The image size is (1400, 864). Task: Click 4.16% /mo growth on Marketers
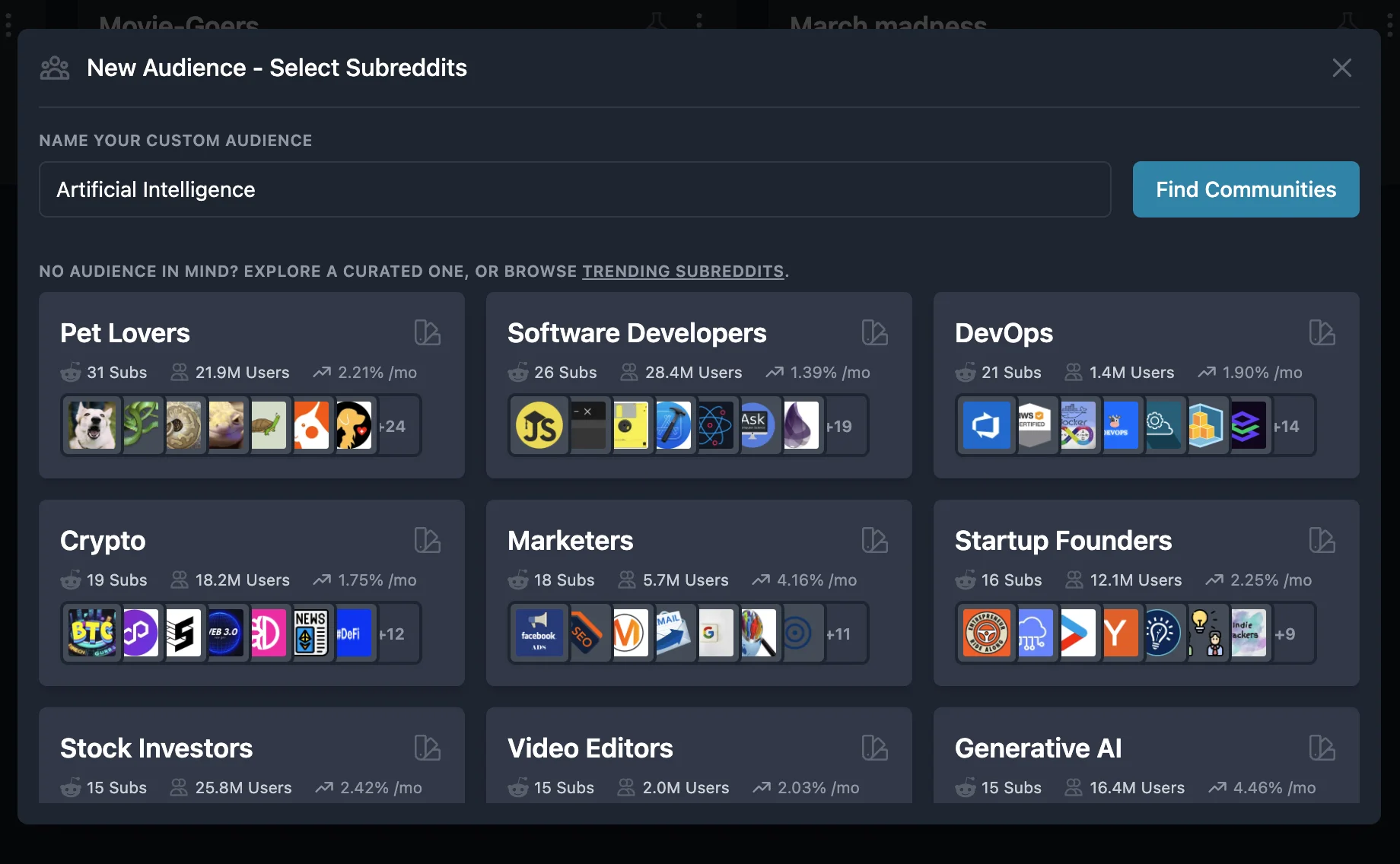coord(804,580)
